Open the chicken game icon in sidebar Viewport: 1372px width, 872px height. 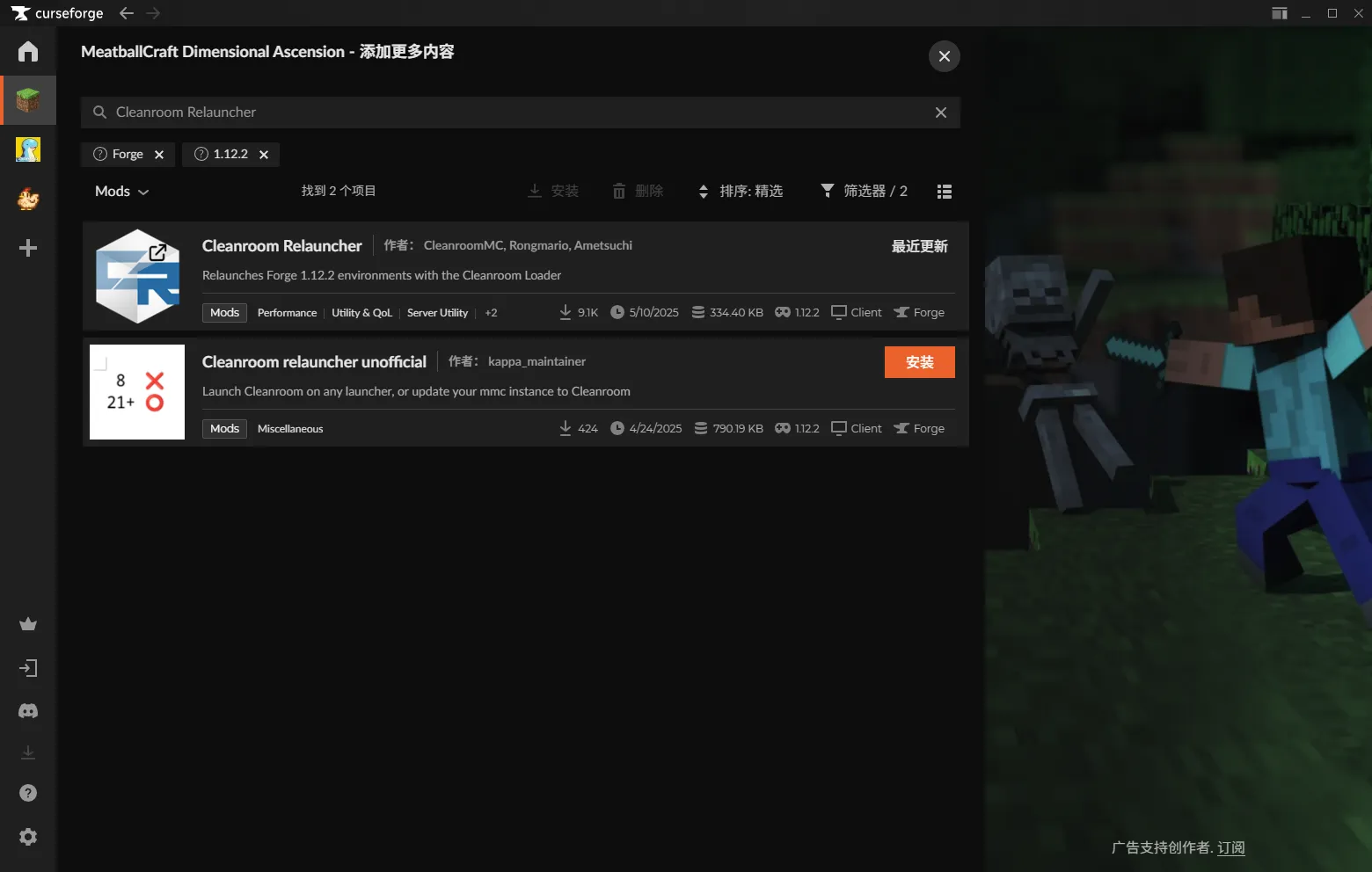coord(28,199)
